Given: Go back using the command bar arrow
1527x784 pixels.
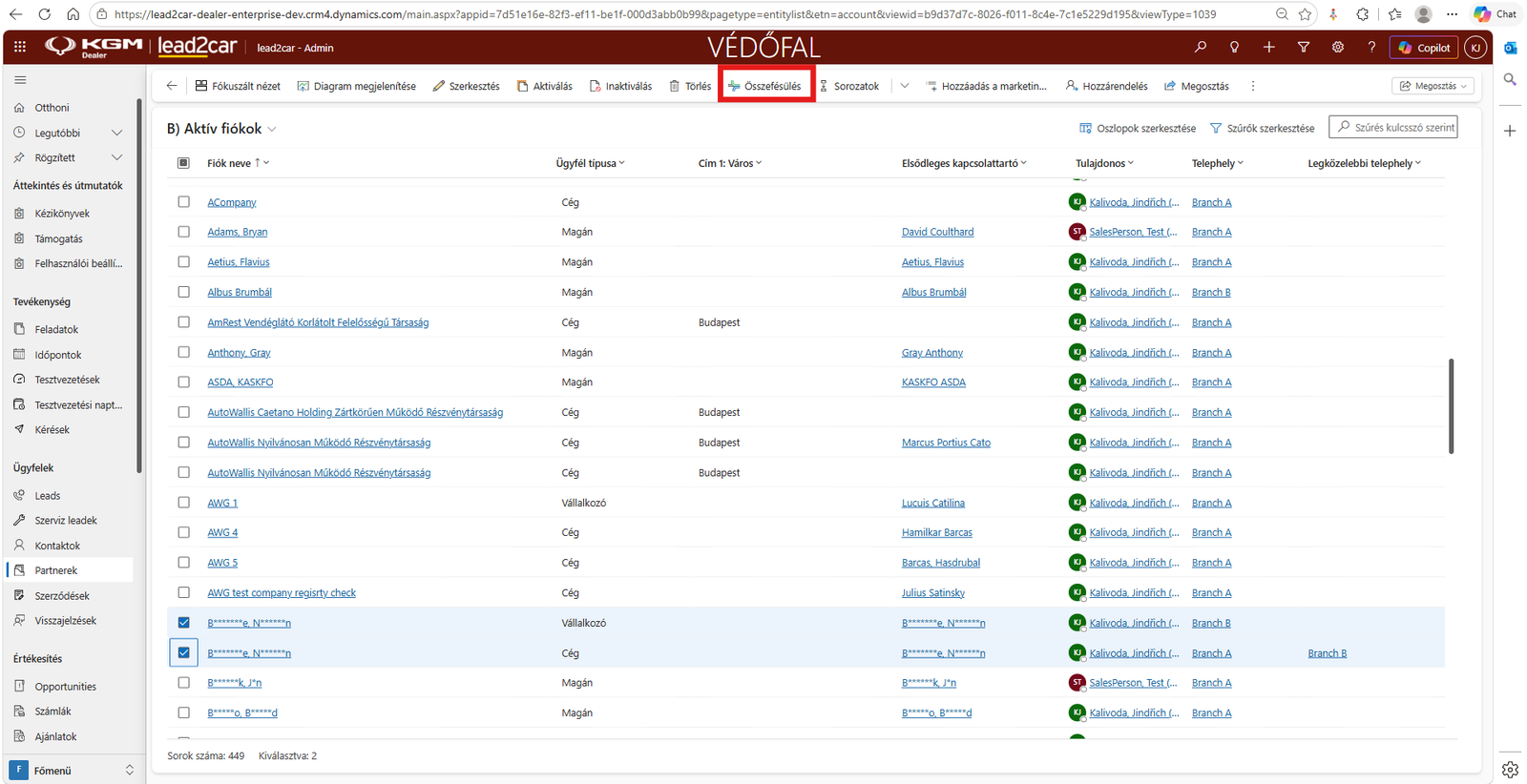Looking at the screenshot, I should click(x=172, y=86).
